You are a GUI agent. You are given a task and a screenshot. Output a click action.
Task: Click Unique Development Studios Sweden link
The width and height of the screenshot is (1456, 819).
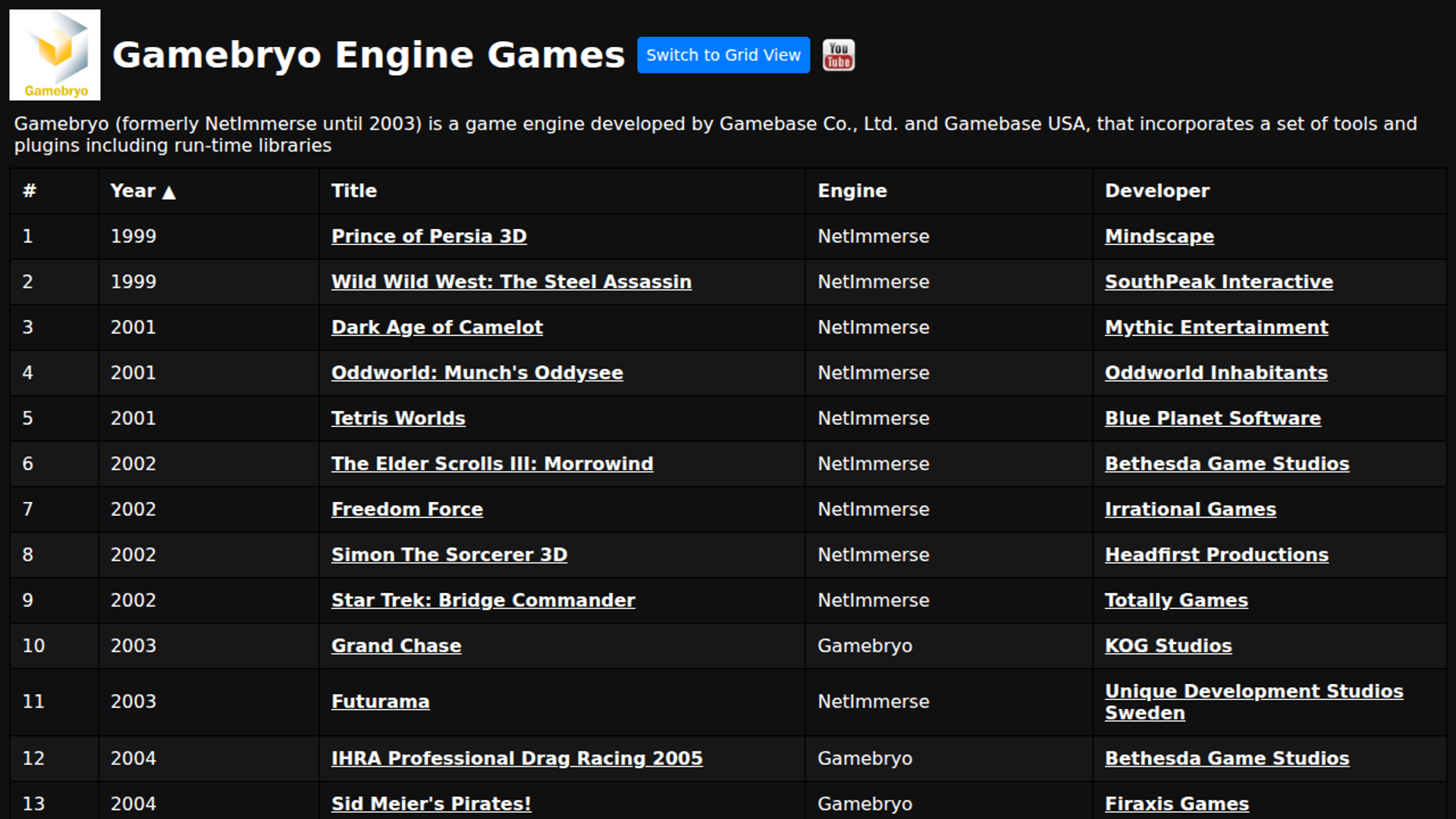click(x=1254, y=702)
